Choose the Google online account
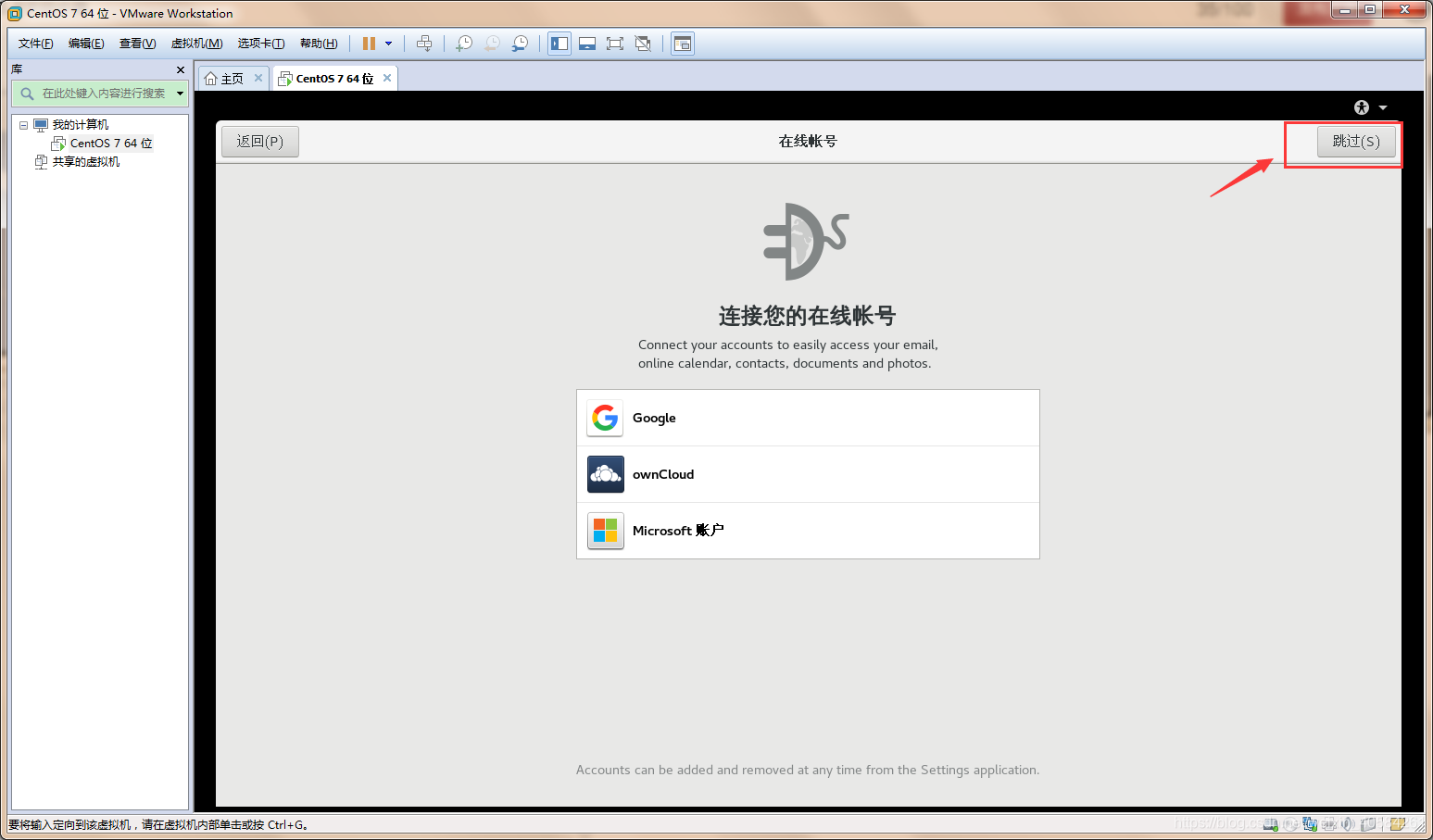This screenshot has height=840, width=1433. pyautogui.click(x=808, y=418)
